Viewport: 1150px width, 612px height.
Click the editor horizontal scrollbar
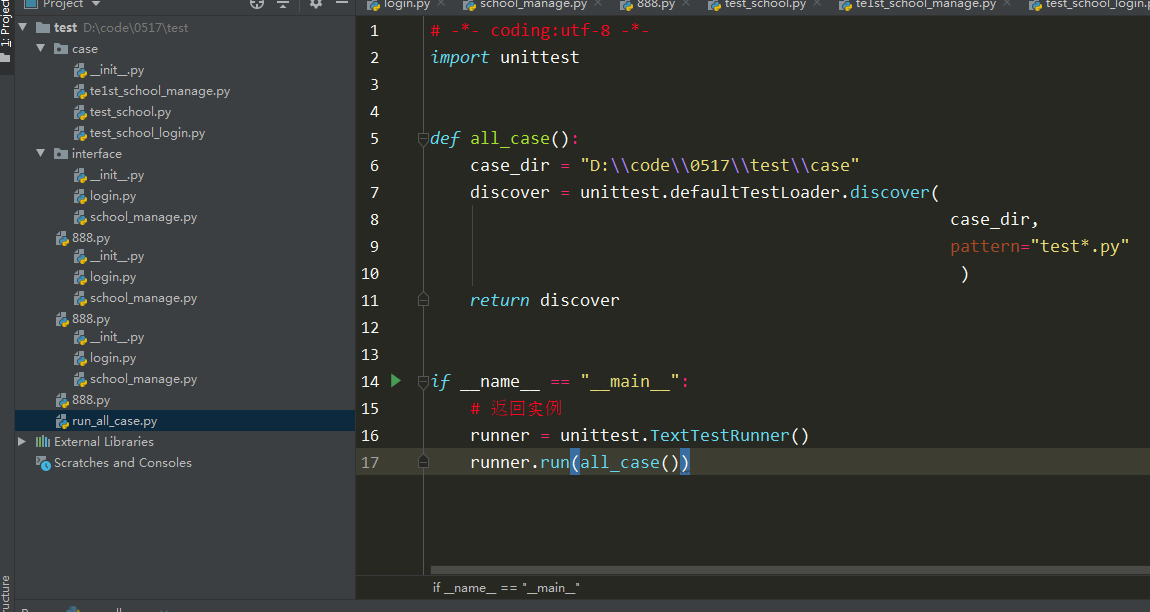tap(790, 570)
